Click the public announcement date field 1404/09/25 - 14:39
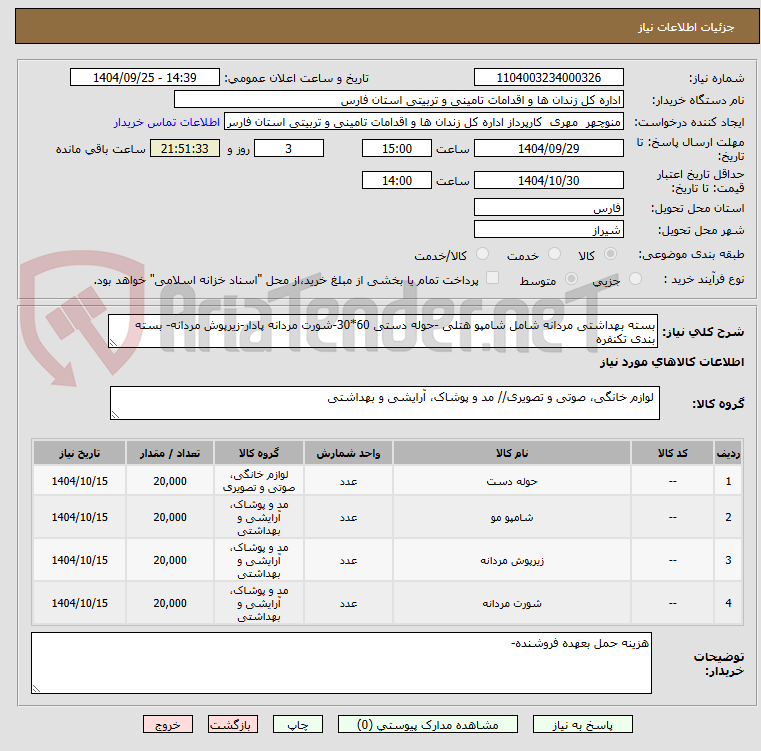The image size is (761, 751). point(145,78)
